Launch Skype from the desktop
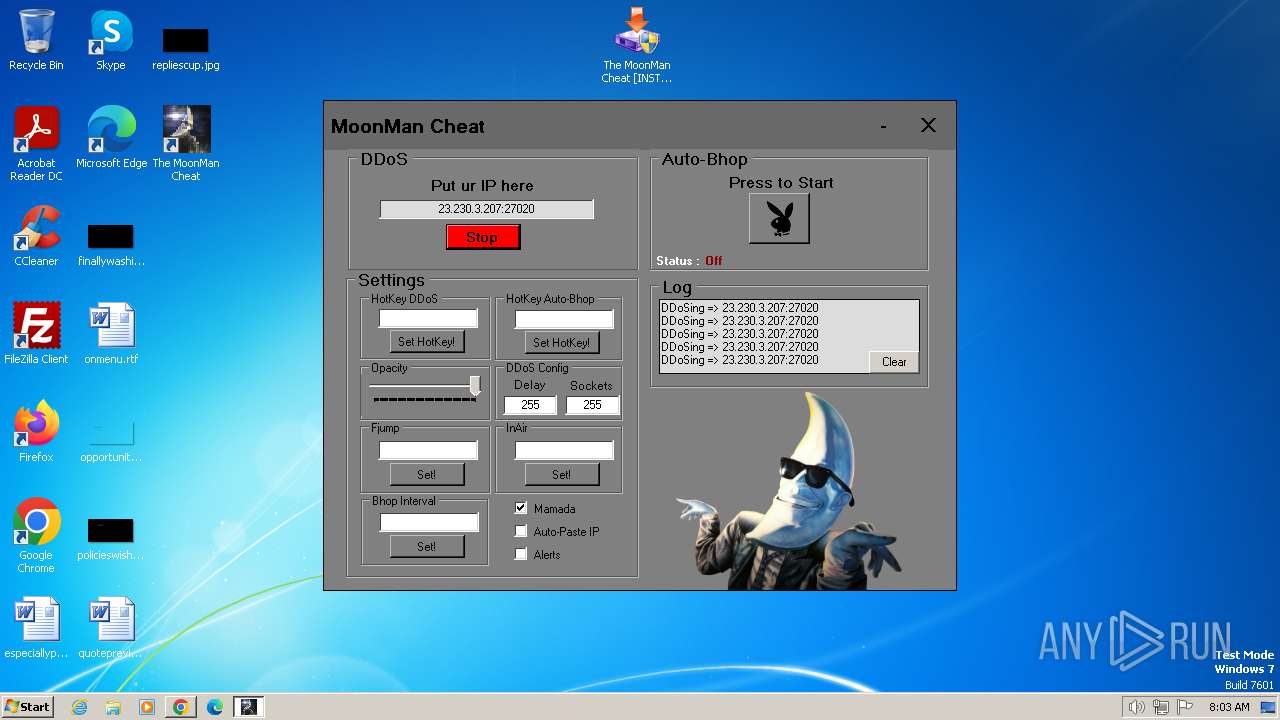This screenshot has height=720, width=1280. tap(111, 40)
